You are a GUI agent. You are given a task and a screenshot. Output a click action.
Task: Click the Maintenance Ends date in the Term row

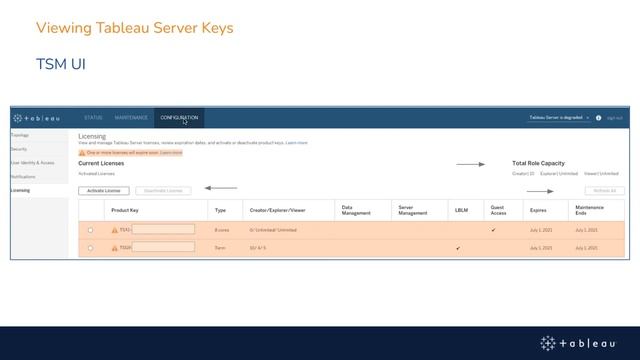coord(587,248)
